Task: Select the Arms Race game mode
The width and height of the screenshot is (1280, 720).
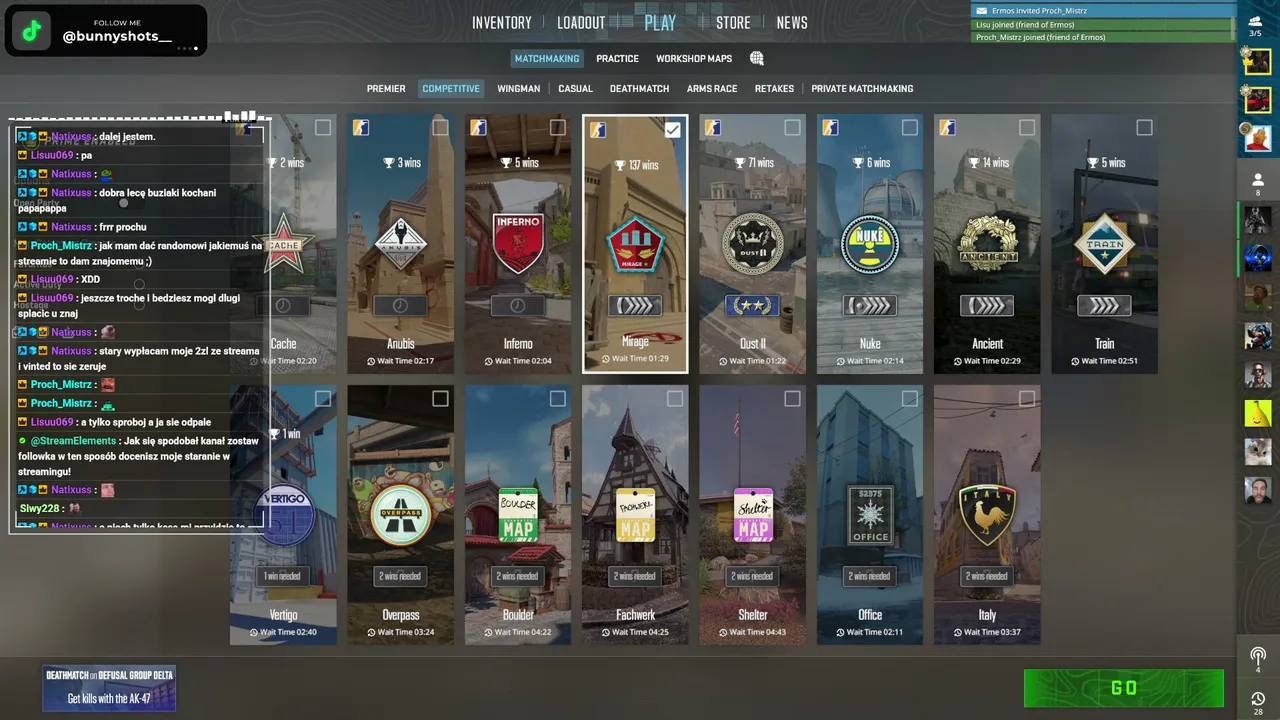Action: tap(712, 89)
